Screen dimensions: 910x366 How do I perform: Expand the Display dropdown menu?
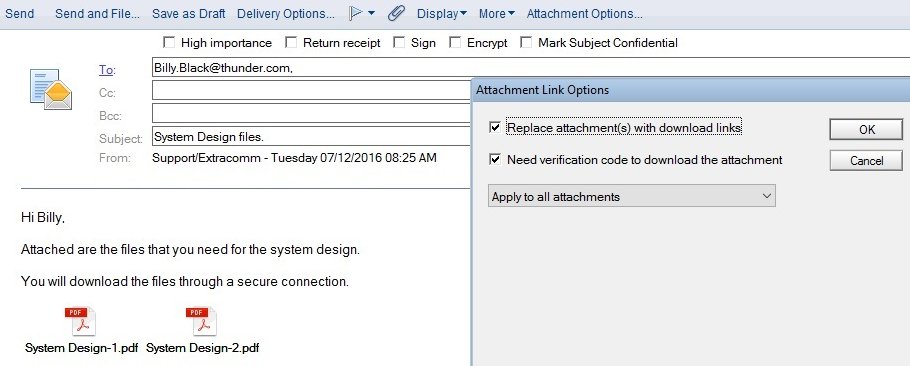pyautogui.click(x=442, y=14)
